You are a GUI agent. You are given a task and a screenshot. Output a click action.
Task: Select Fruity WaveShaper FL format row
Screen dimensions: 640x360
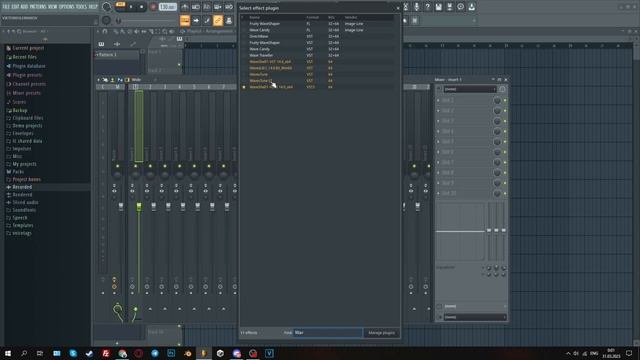coord(318,24)
